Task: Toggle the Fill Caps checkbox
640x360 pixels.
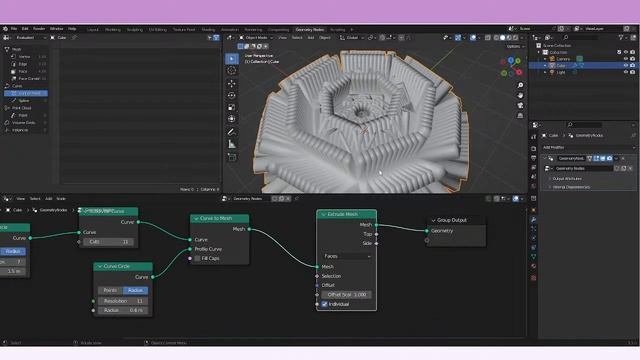Action: tap(198, 258)
